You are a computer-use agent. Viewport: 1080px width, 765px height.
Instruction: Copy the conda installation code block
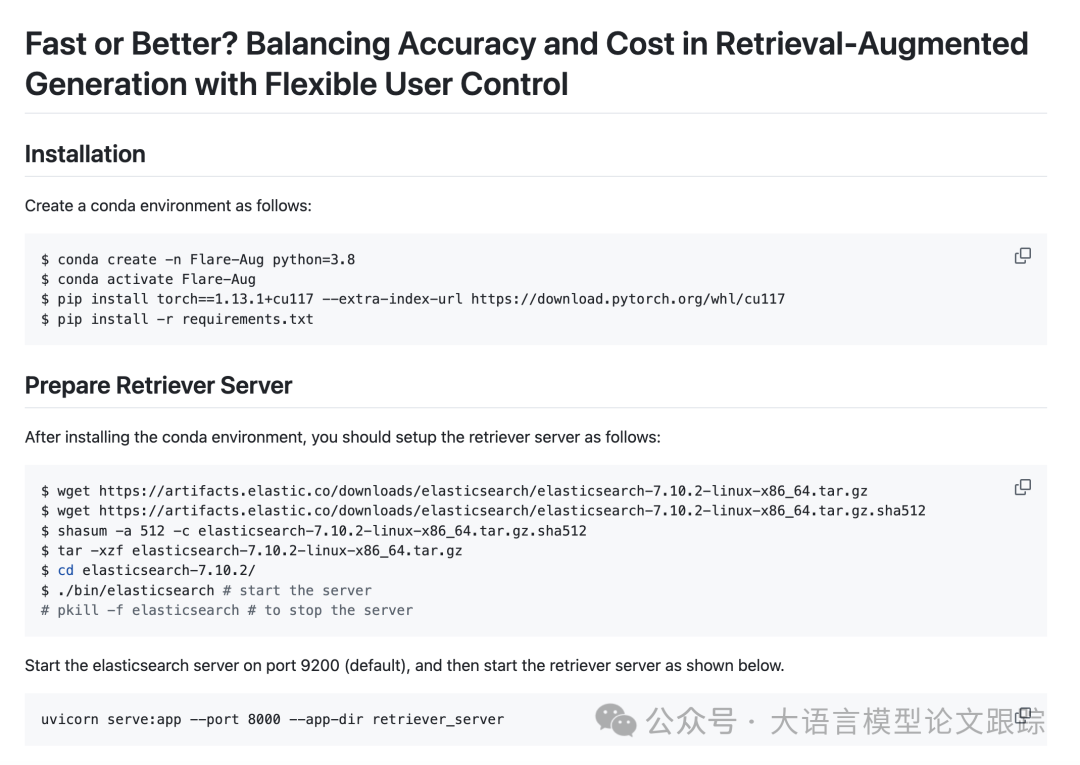1023,256
